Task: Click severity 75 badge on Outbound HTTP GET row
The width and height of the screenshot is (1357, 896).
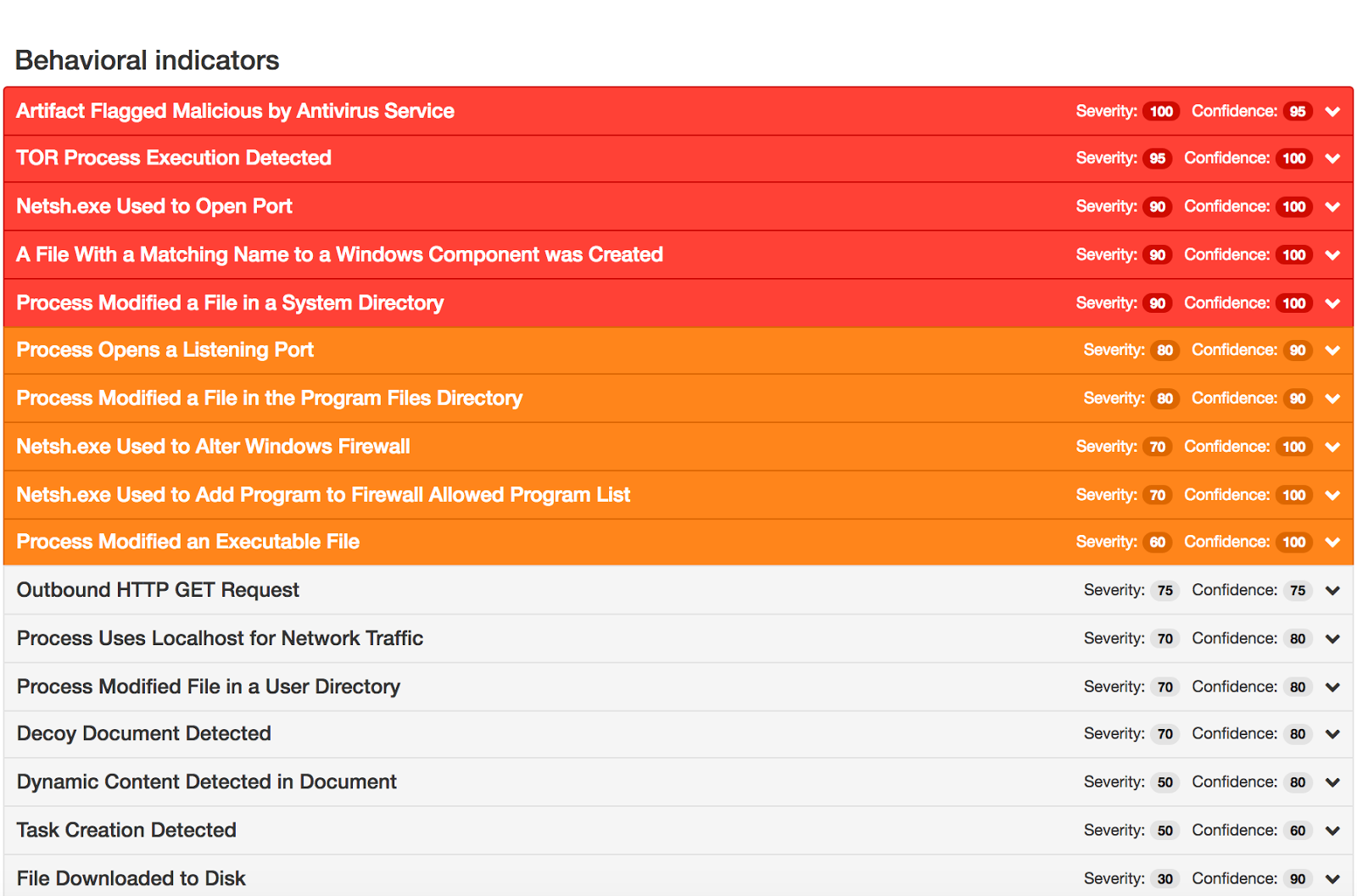Action: point(1165,591)
